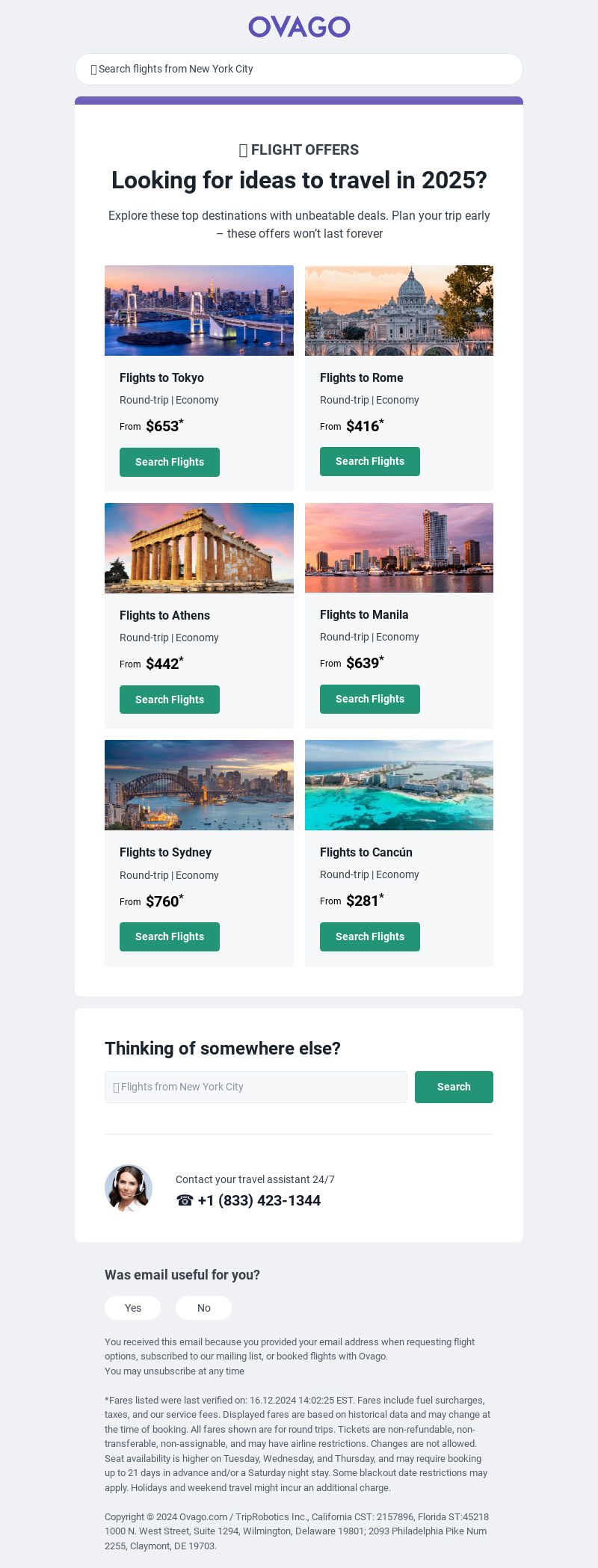Click Search Flights under Manila
The height and width of the screenshot is (1568, 598).
click(x=370, y=699)
